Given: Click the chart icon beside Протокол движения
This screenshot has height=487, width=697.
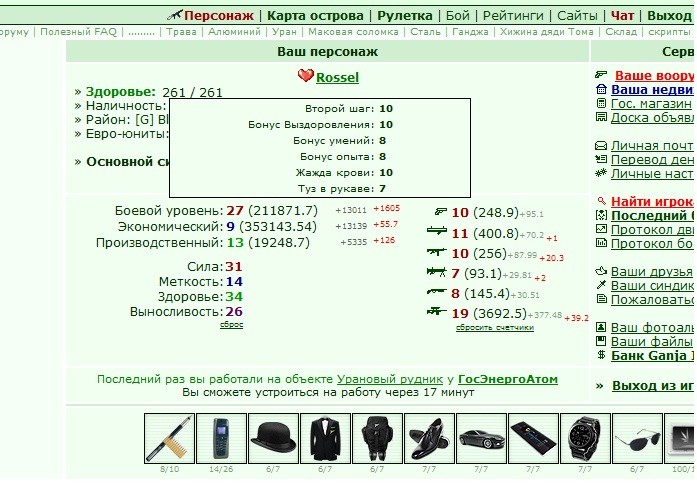Looking at the screenshot, I should point(601,229).
